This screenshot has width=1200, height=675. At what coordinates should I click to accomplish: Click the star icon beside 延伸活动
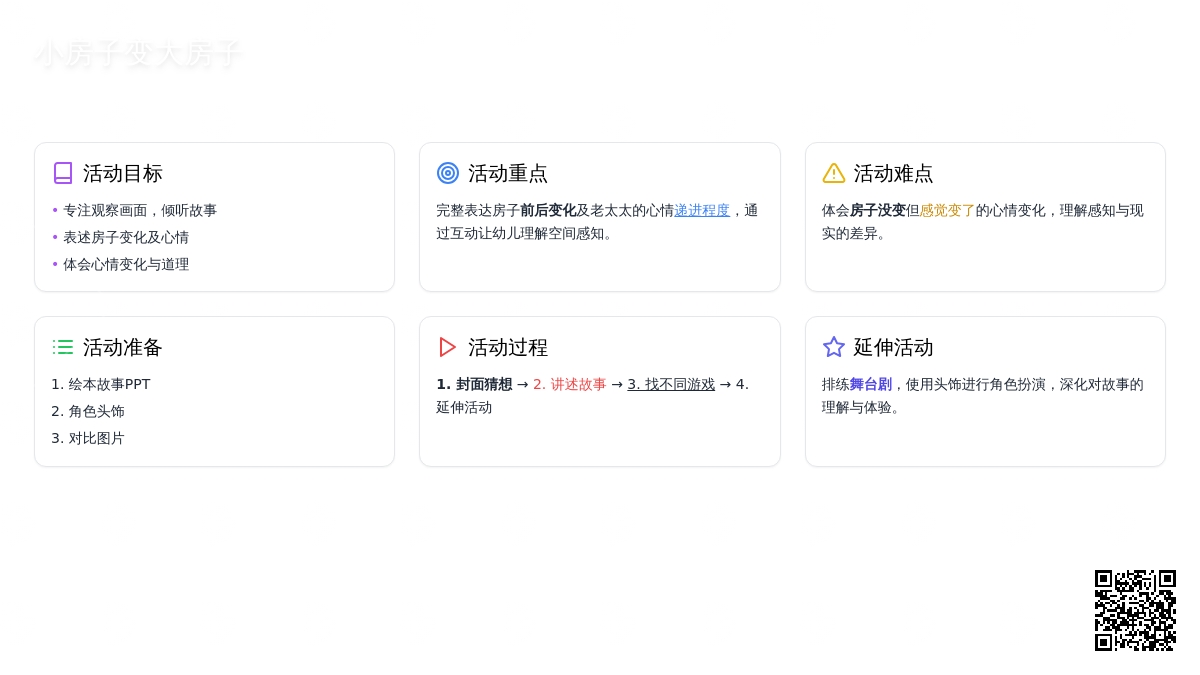point(834,347)
